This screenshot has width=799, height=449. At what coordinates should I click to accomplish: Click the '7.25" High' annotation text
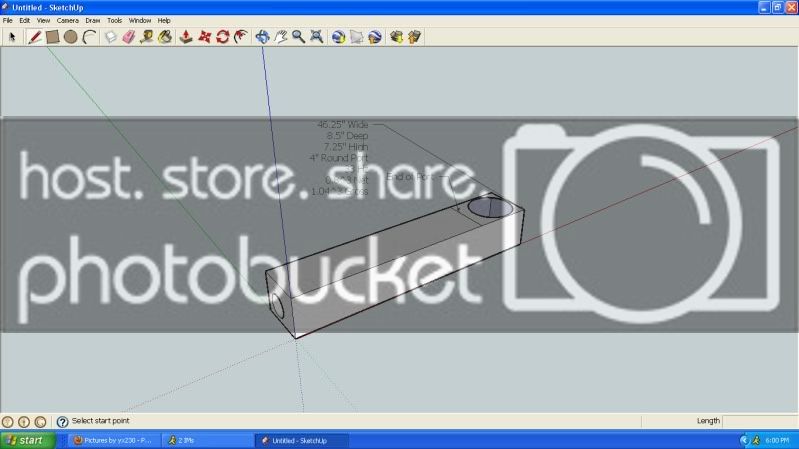click(x=346, y=147)
